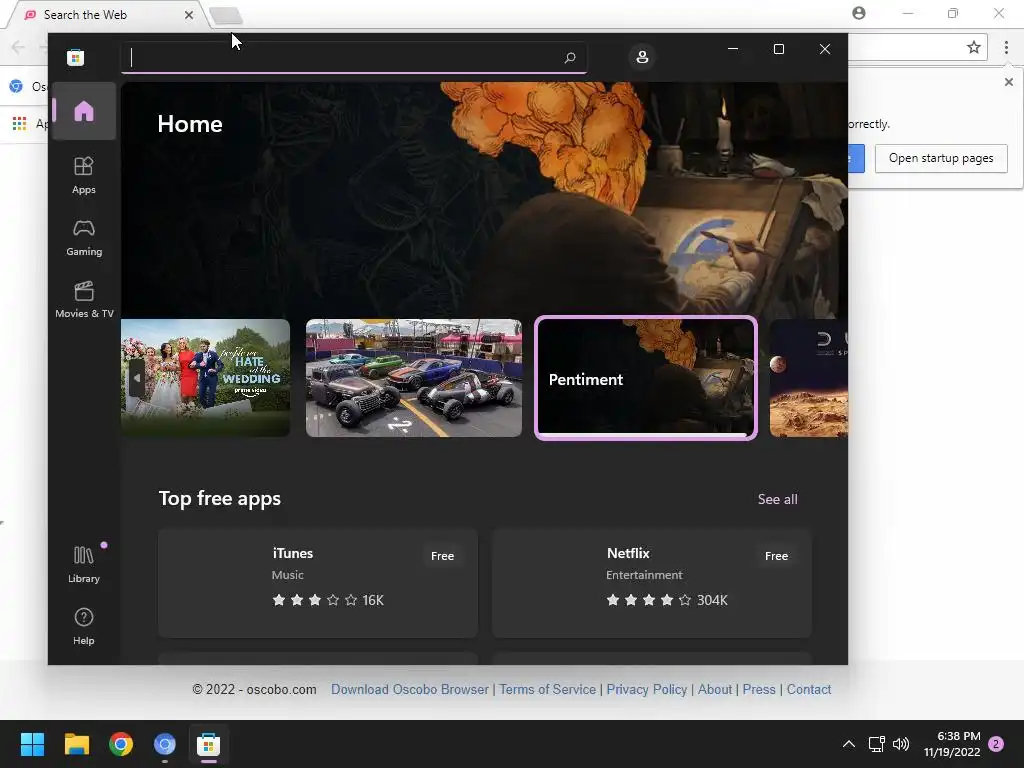Switch to Oscobo browser in taskbar

(x=165, y=744)
